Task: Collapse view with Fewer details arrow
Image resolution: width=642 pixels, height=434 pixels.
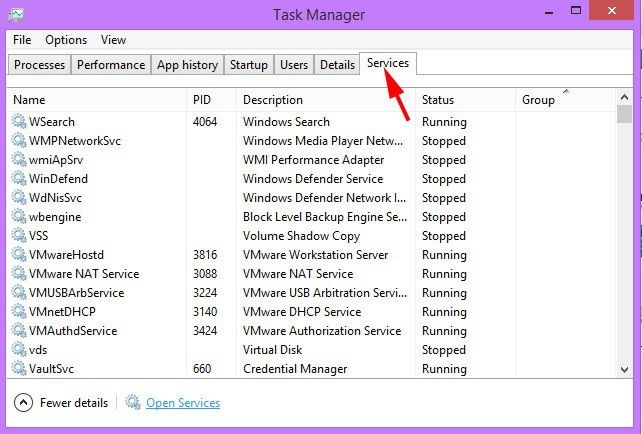Action: click(23, 403)
